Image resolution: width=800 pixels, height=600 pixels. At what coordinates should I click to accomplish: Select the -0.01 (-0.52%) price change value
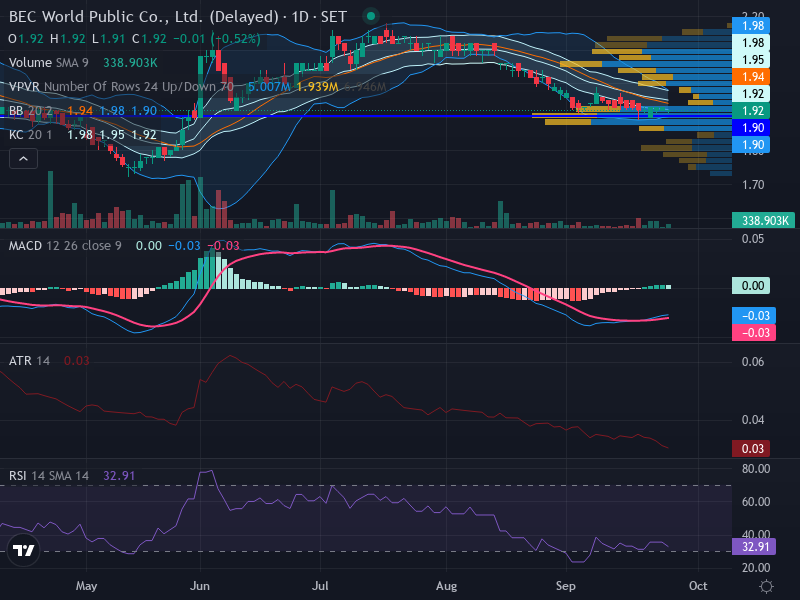(x=217, y=39)
